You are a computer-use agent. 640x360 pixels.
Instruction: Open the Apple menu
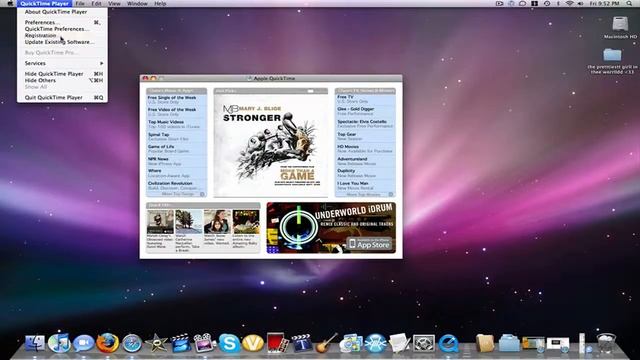[x=10, y=4]
